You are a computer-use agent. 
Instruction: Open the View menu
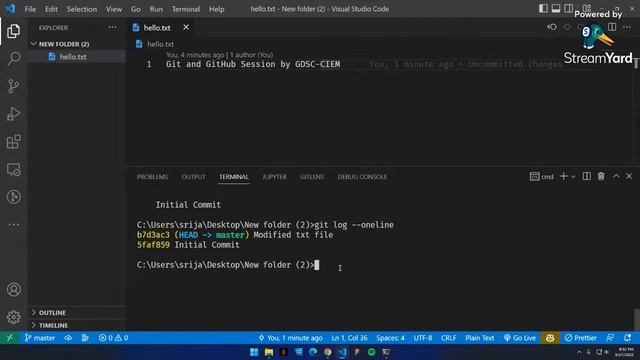pyautogui.click(x=113, y=9)
